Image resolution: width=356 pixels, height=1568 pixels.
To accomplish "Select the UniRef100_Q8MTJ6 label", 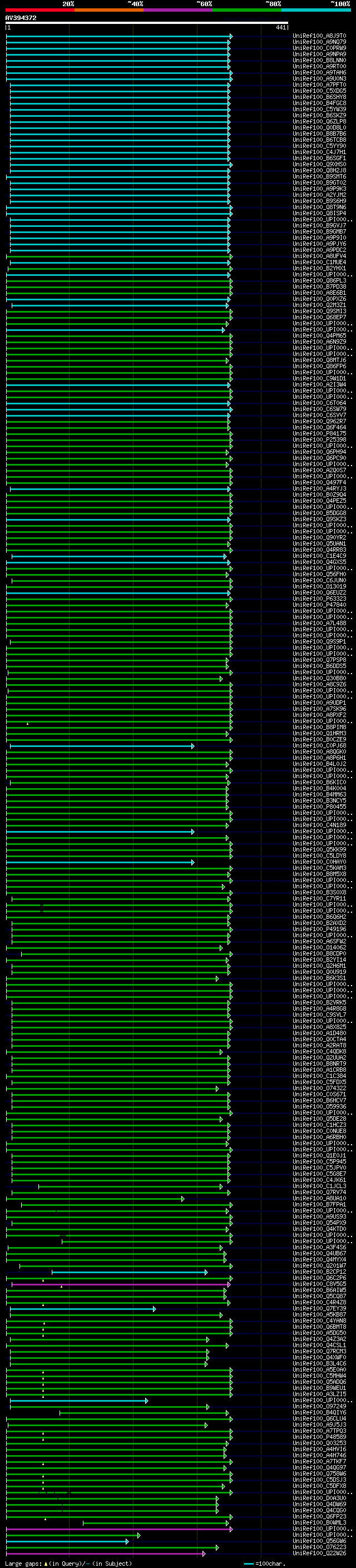I will click(319, 360).
